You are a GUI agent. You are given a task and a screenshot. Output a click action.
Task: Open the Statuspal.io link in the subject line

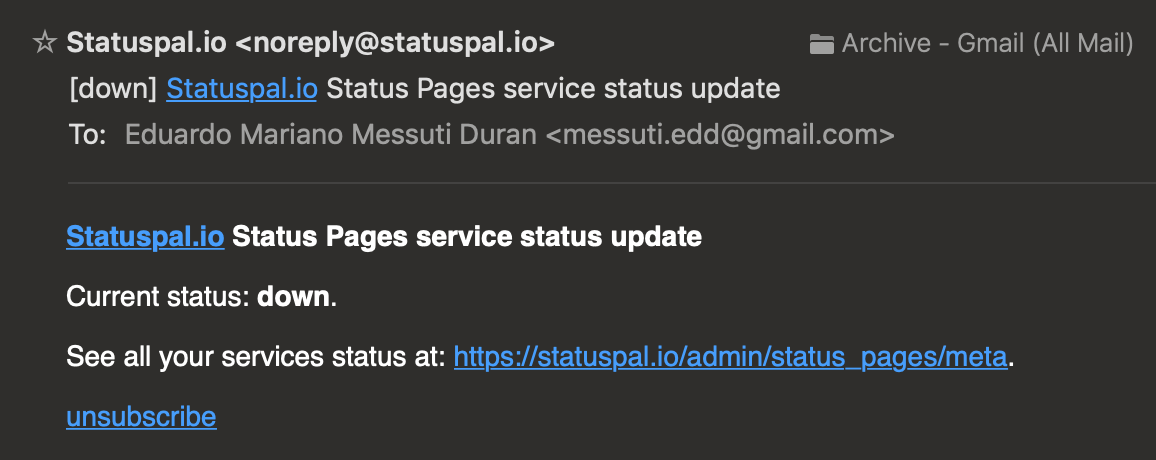coord(242,89)
